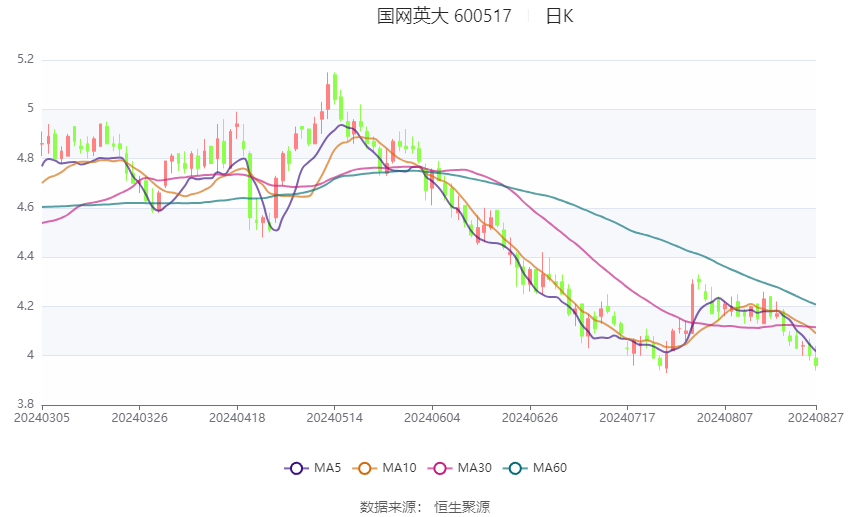Click the 4.4 price axis label
This screenshot has width=850, height=517.
coord(25,256)
